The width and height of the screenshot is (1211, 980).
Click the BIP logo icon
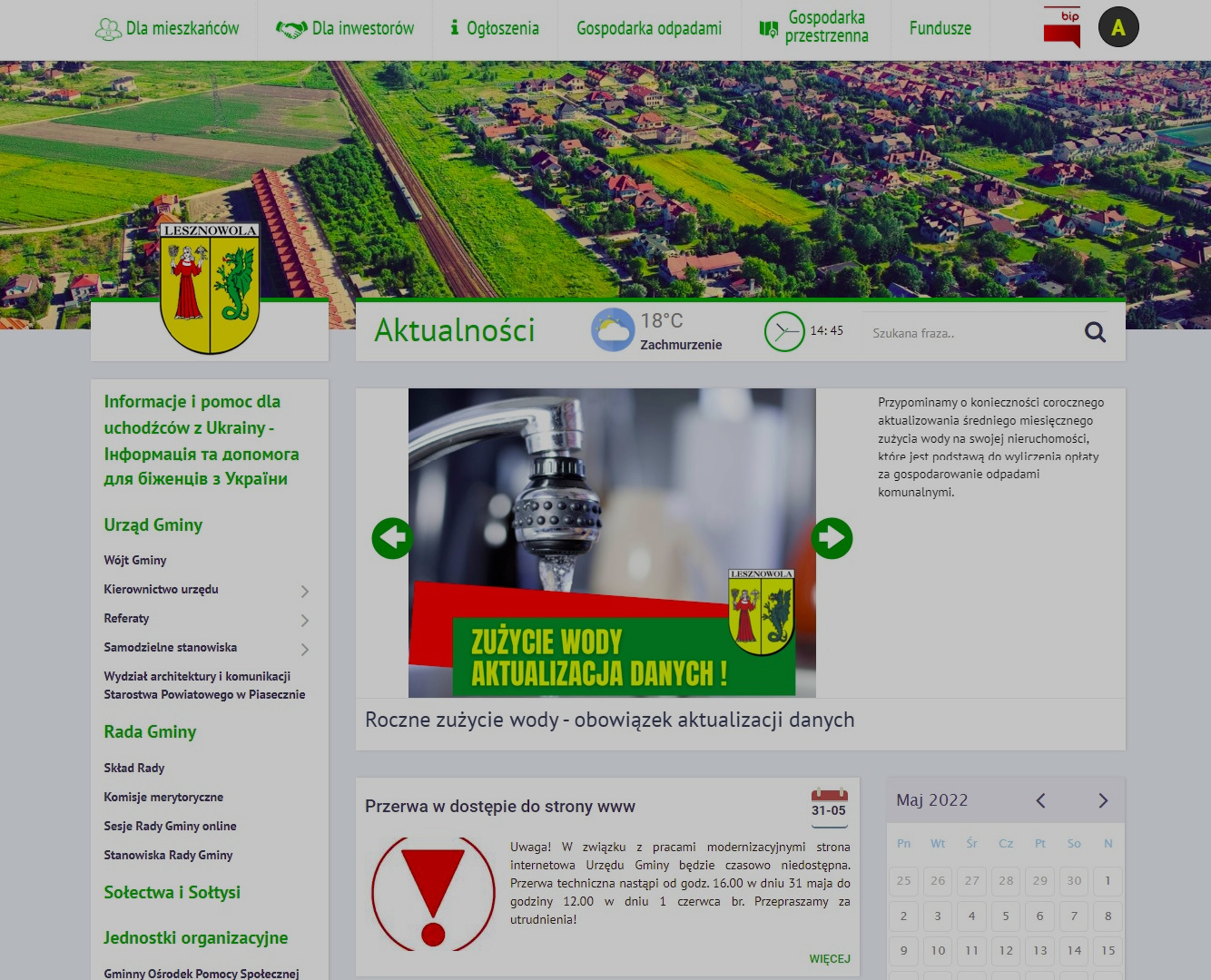tap(1061, 28)
